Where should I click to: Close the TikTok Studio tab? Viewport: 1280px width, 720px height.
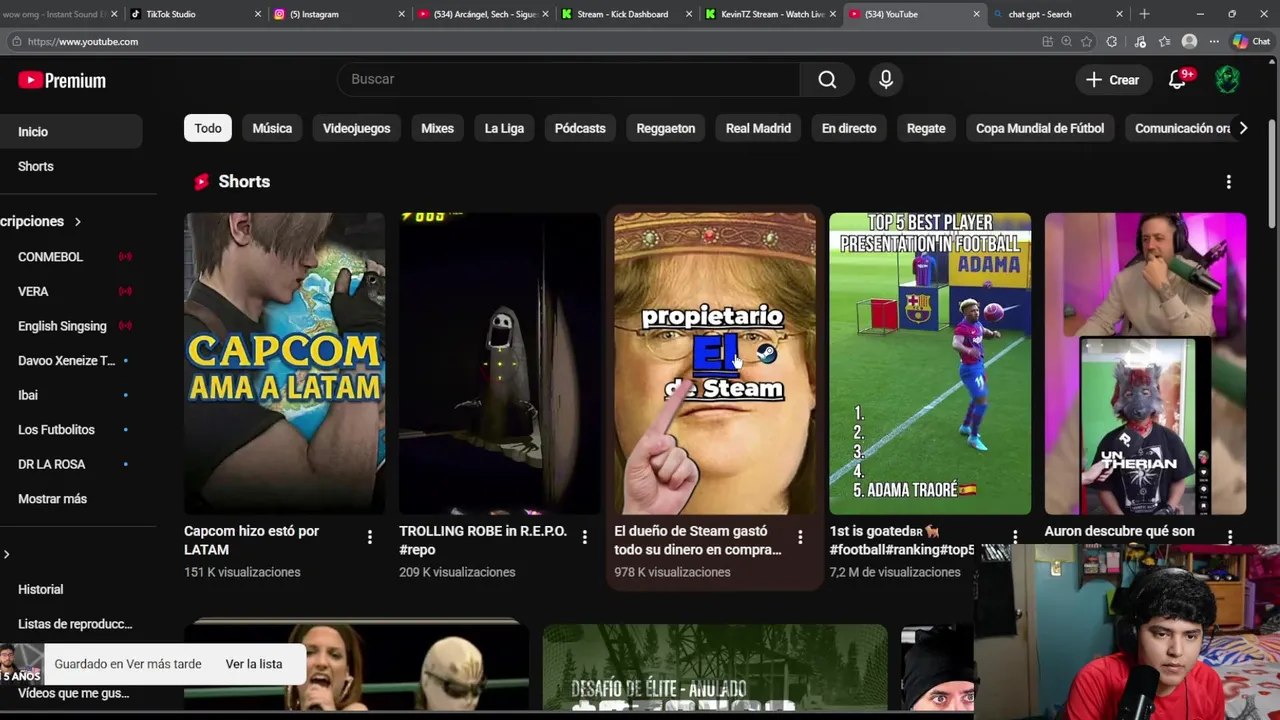pyautogui.click(x=258, y=14)
